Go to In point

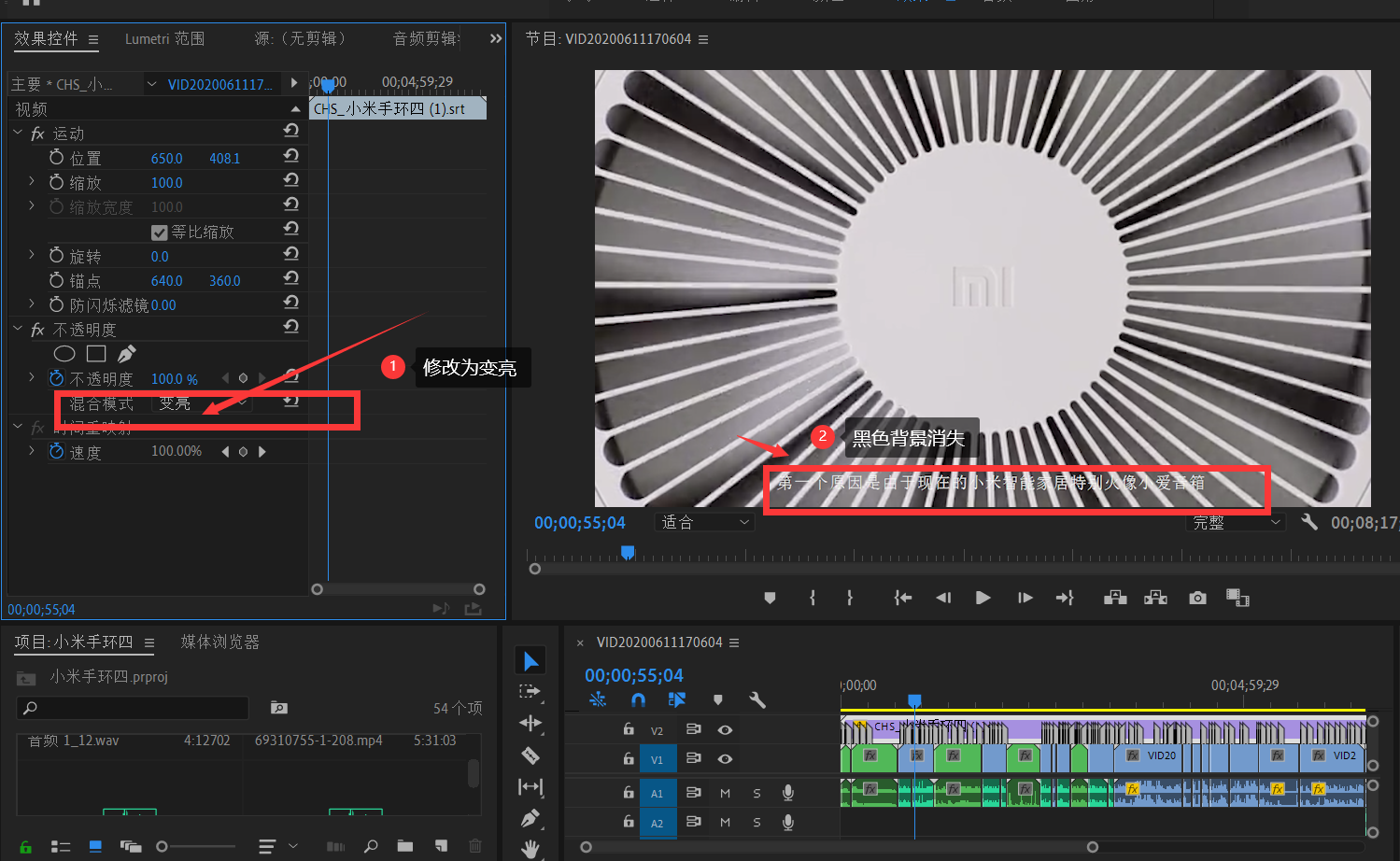point(902,598)
